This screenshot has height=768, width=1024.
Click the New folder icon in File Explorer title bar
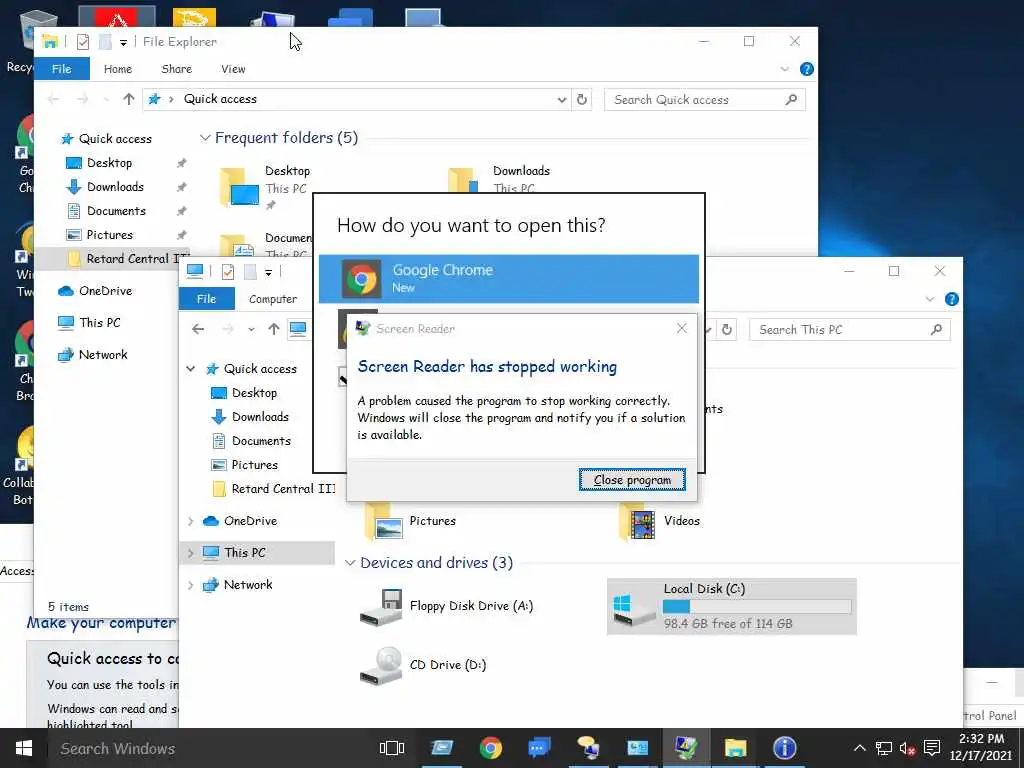coord(104,42)
